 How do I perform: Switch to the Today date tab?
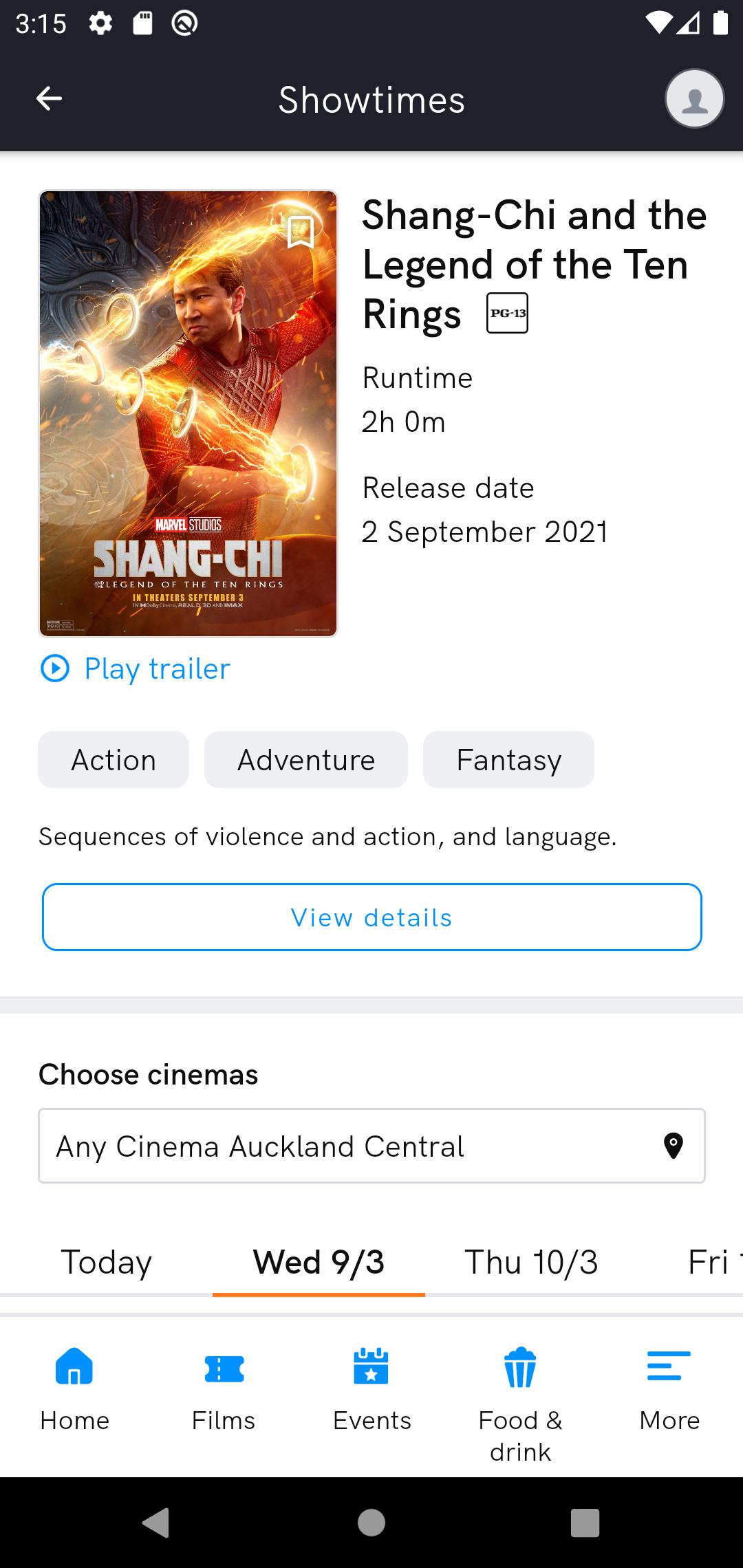[106, 1263]
